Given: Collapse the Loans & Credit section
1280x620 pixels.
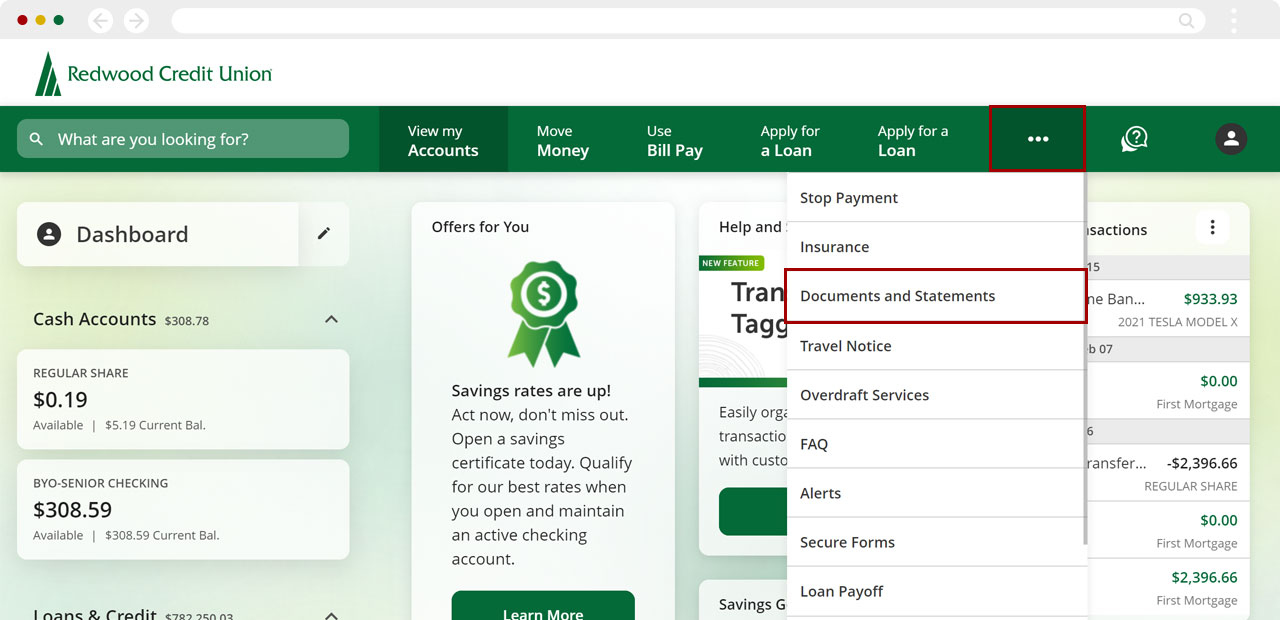Looking at the screenshot, I should click(x=331, y=615).
